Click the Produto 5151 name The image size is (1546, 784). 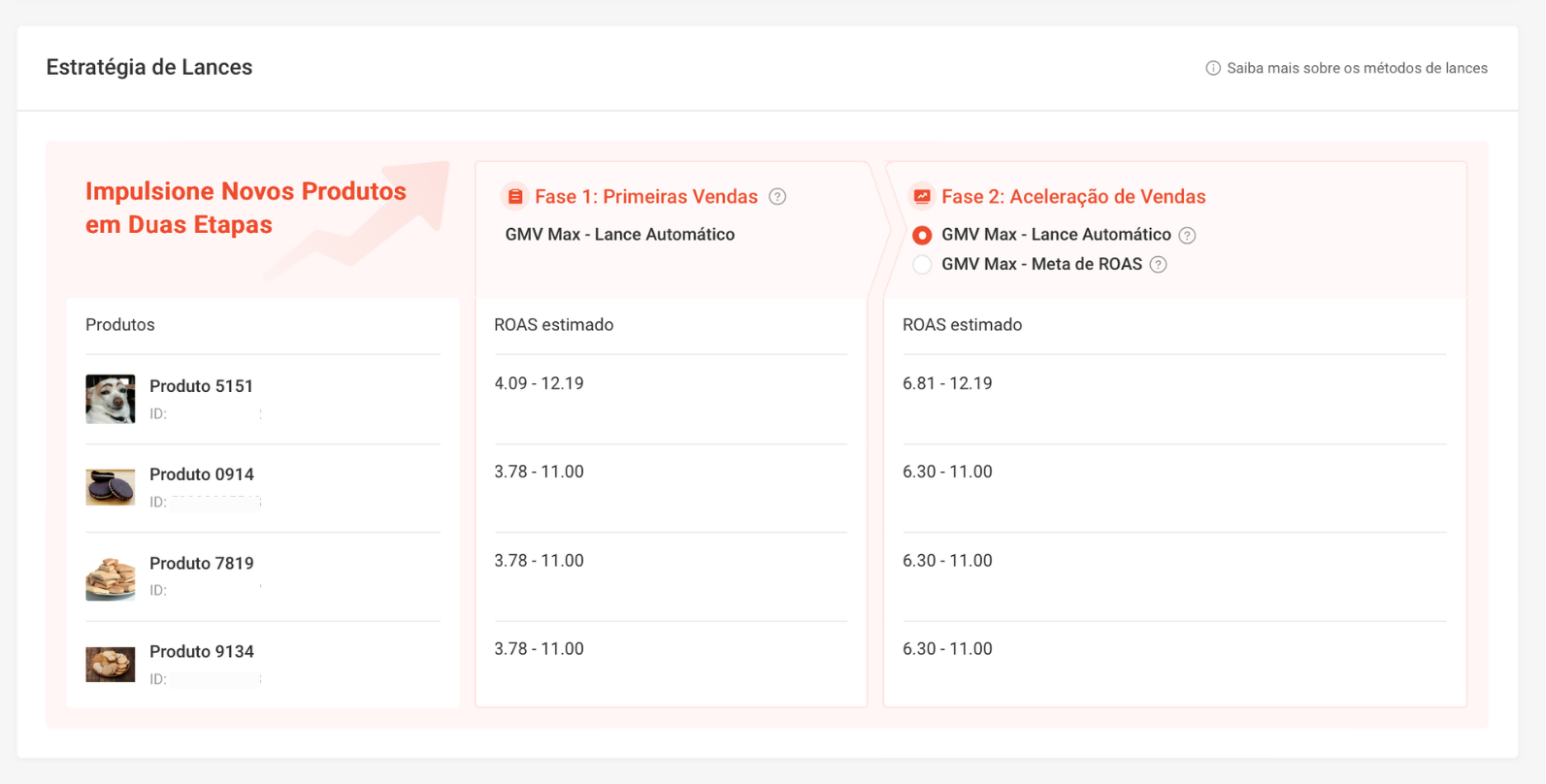point(201,386)
